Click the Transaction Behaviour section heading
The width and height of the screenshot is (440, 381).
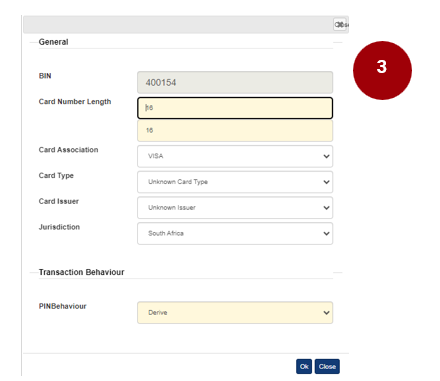coord(81,272)
